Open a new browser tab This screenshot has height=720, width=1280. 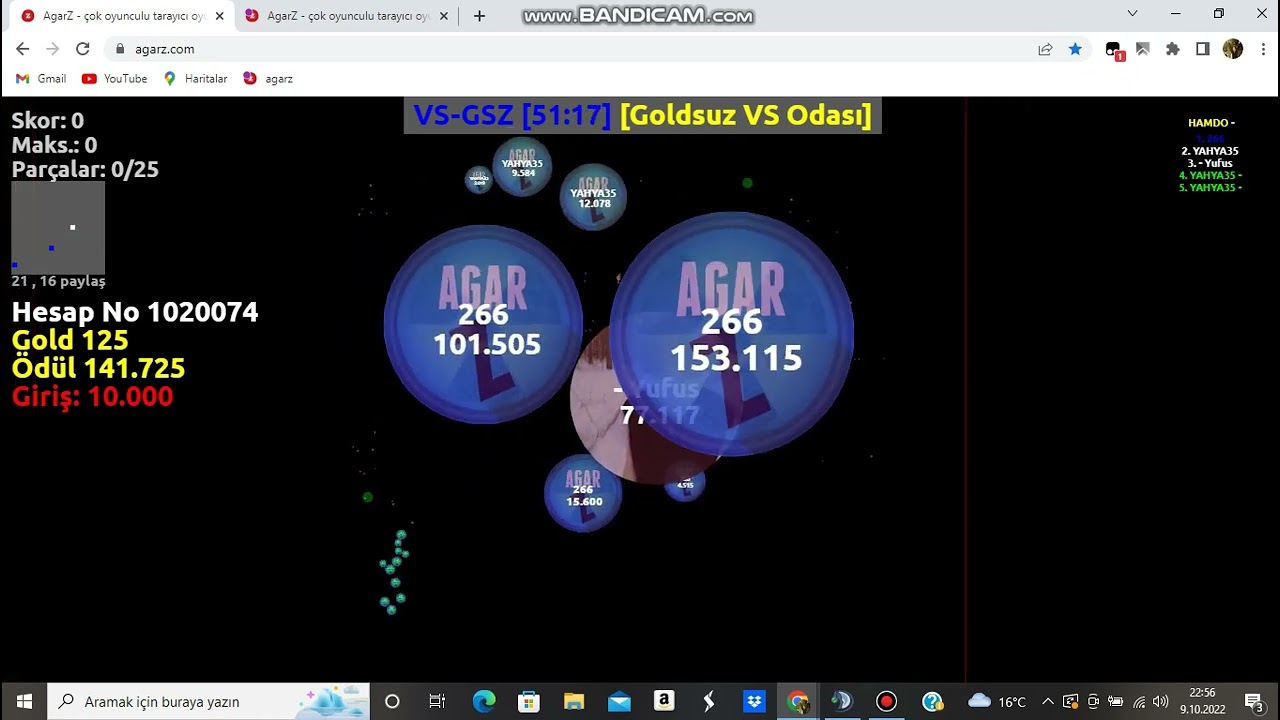pyautogui.click(x=480, y=16)
